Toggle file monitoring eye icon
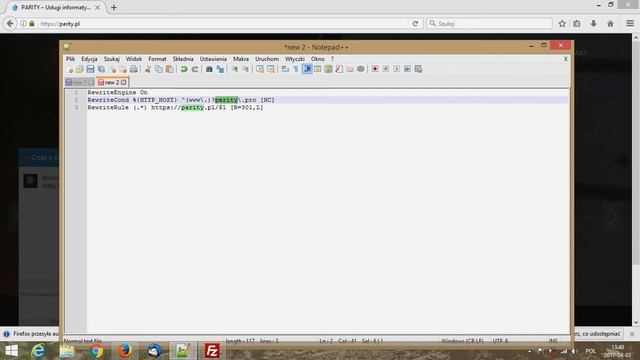Screen dimensions: 640x360 point(360,69)
